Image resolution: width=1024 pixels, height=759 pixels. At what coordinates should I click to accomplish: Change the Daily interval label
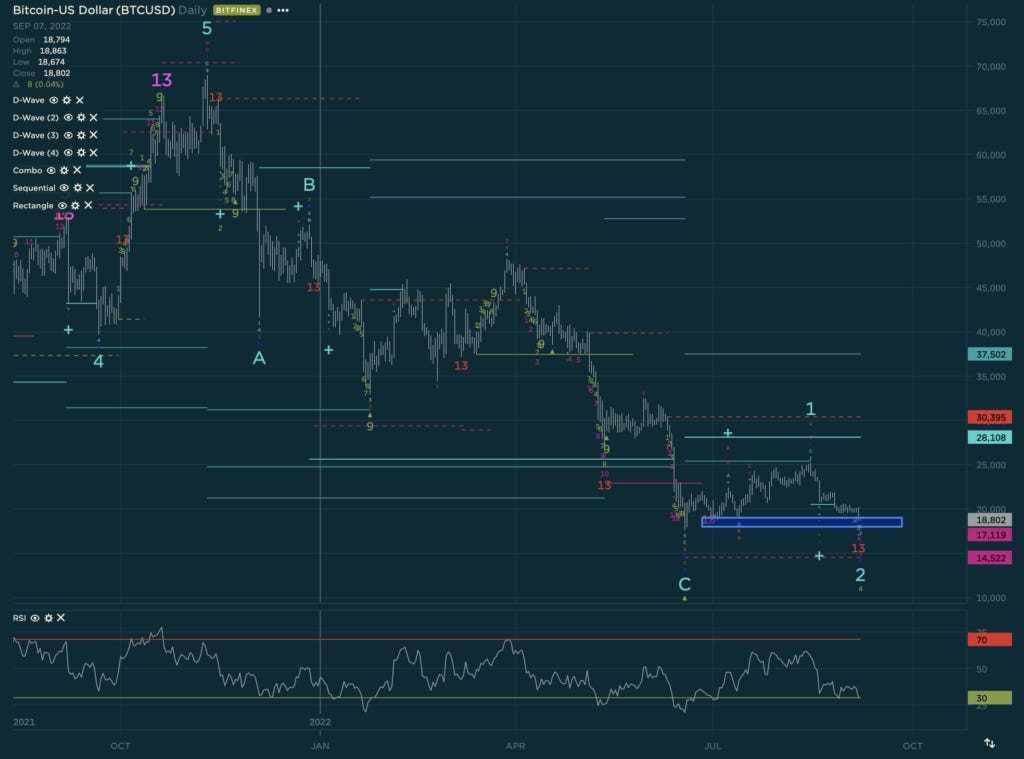click(192, 10)
